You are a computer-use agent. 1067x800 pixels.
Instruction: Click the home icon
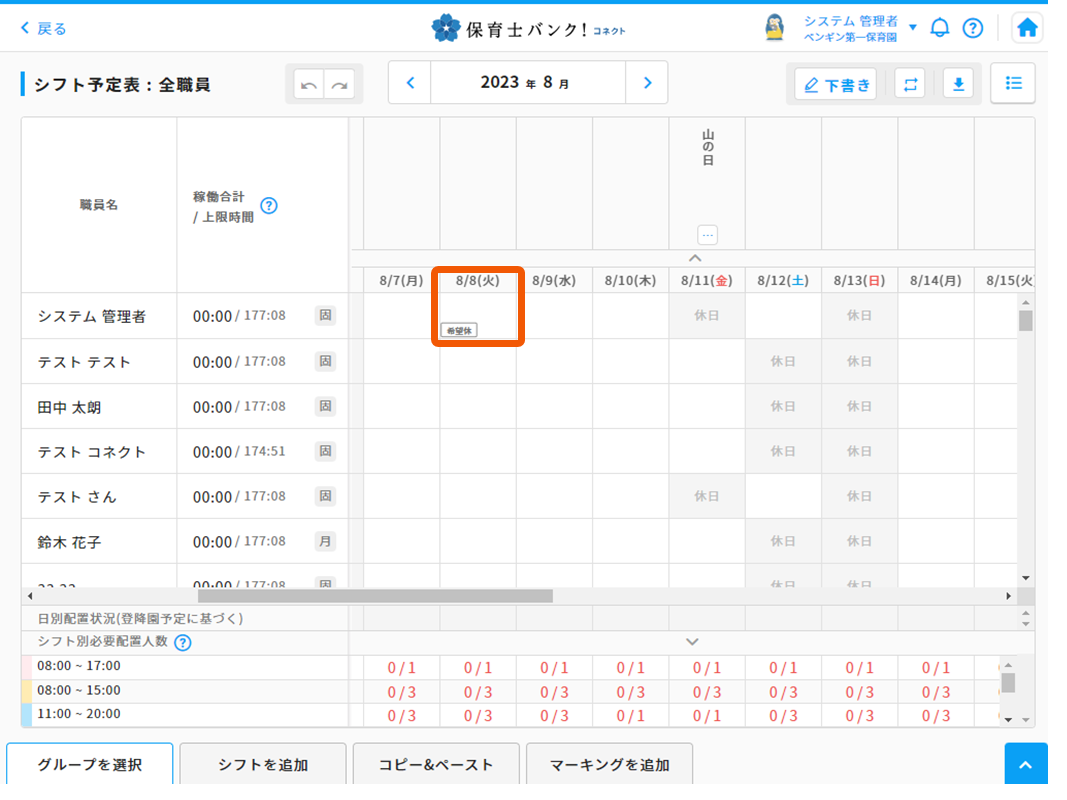(x=1026, y=27)
